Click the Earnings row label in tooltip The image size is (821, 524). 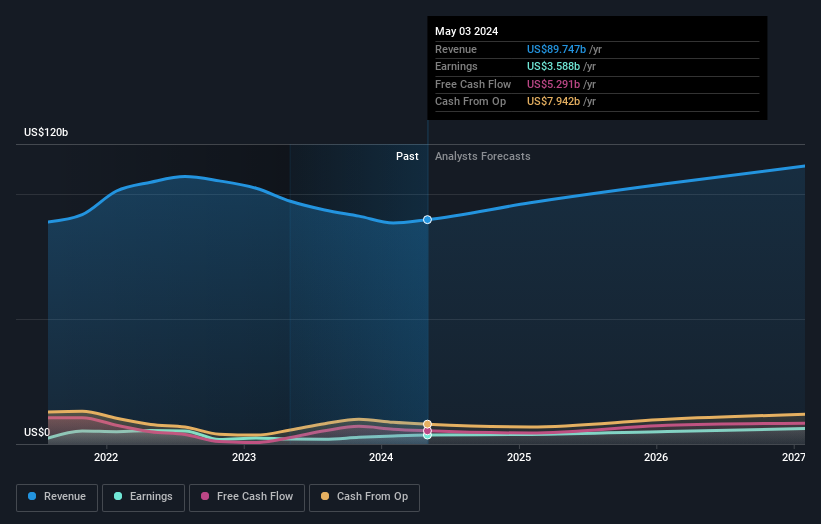pyautogui.click(x=456, y=66)
